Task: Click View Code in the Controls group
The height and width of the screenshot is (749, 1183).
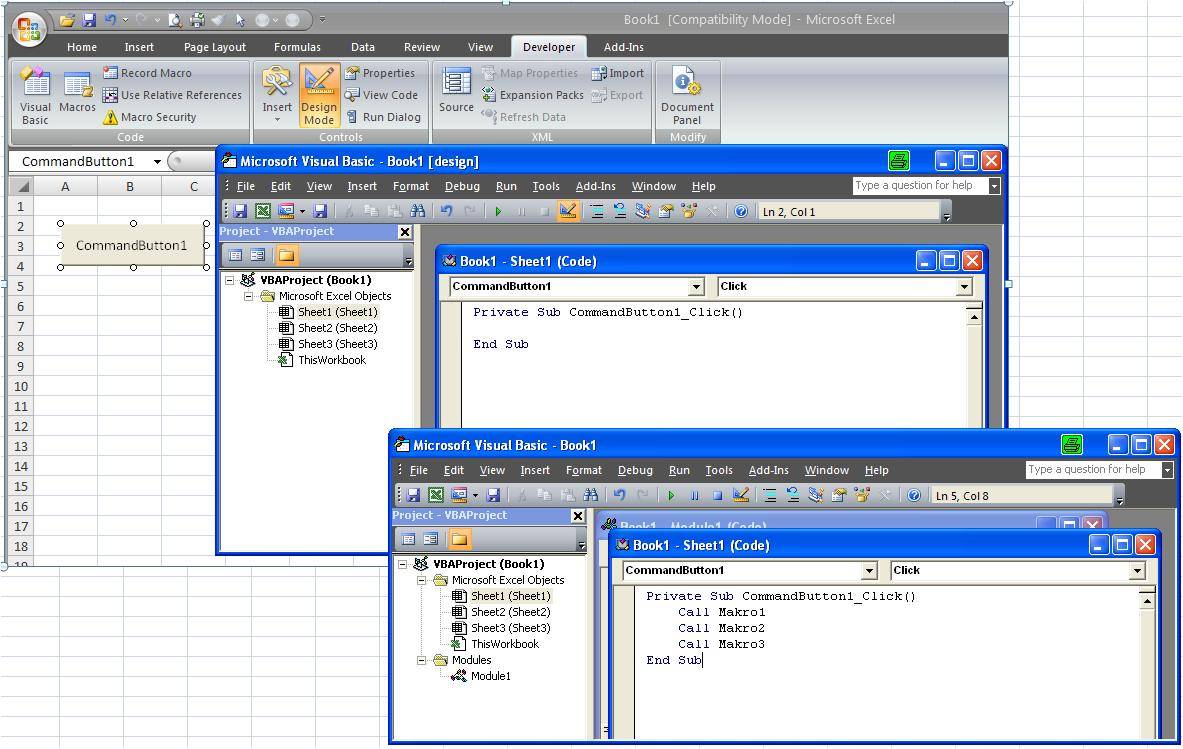Action: [x=381, y=95]
